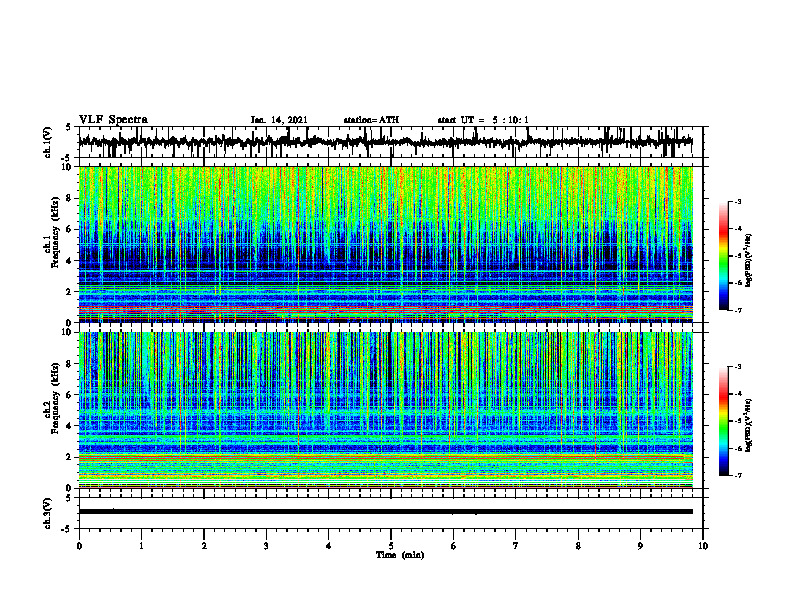The height and width of the screenshot is (612, 792).
Task: Click time axis tick label "2"
Action: [x=204, y=546]
